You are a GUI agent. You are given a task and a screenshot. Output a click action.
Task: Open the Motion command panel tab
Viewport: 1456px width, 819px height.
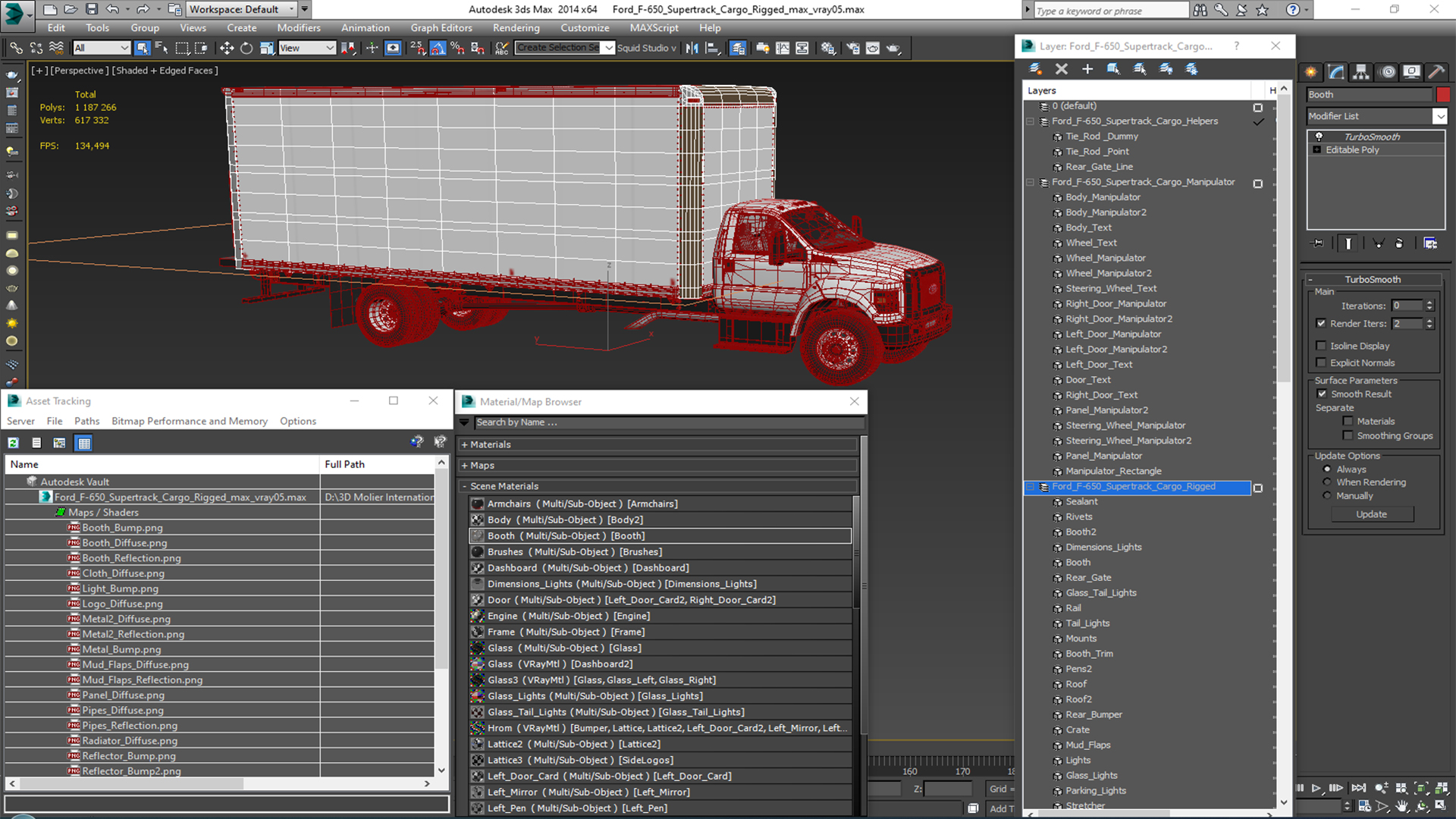(x=1387, y=72)
